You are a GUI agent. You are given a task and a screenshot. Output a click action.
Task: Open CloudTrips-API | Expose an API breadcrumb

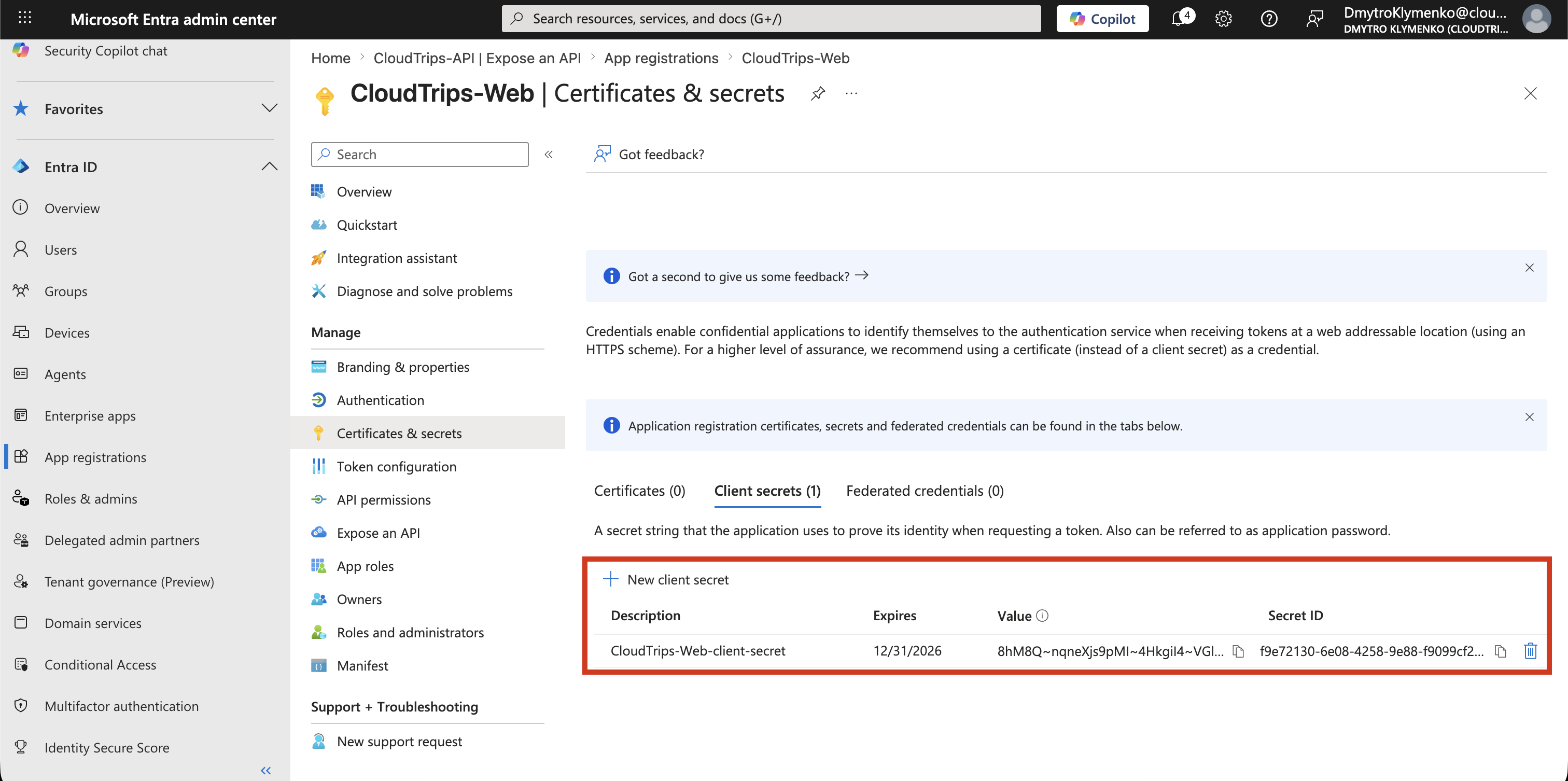pos(477,58)
